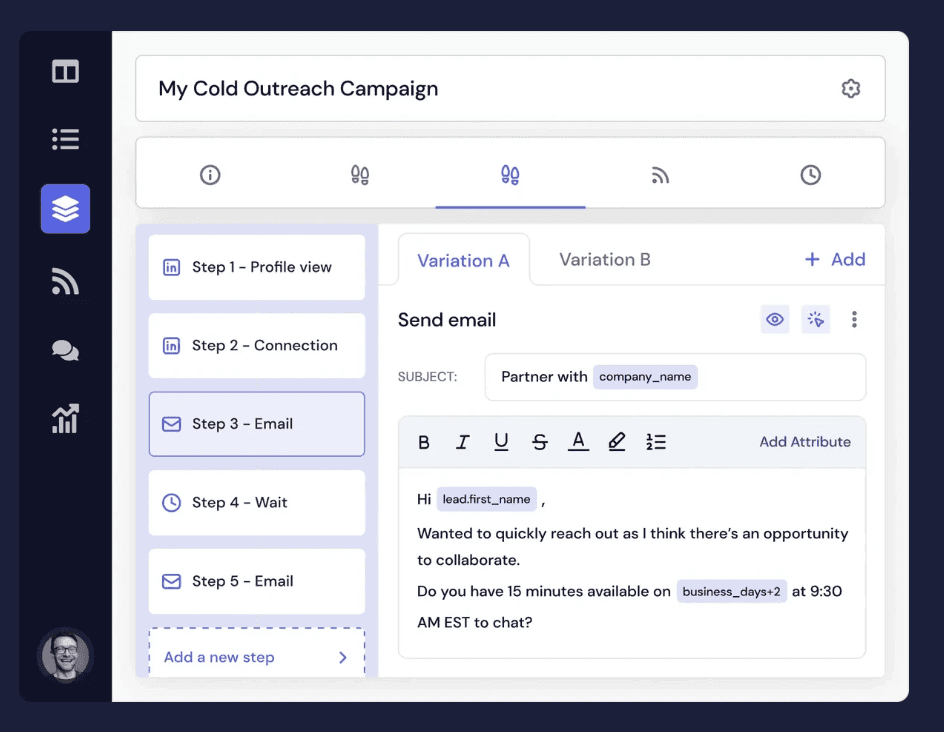The width and height of the screenshot is (944, 732).
Task: Click the clock icon on Step 4
Action: (172, 503)
